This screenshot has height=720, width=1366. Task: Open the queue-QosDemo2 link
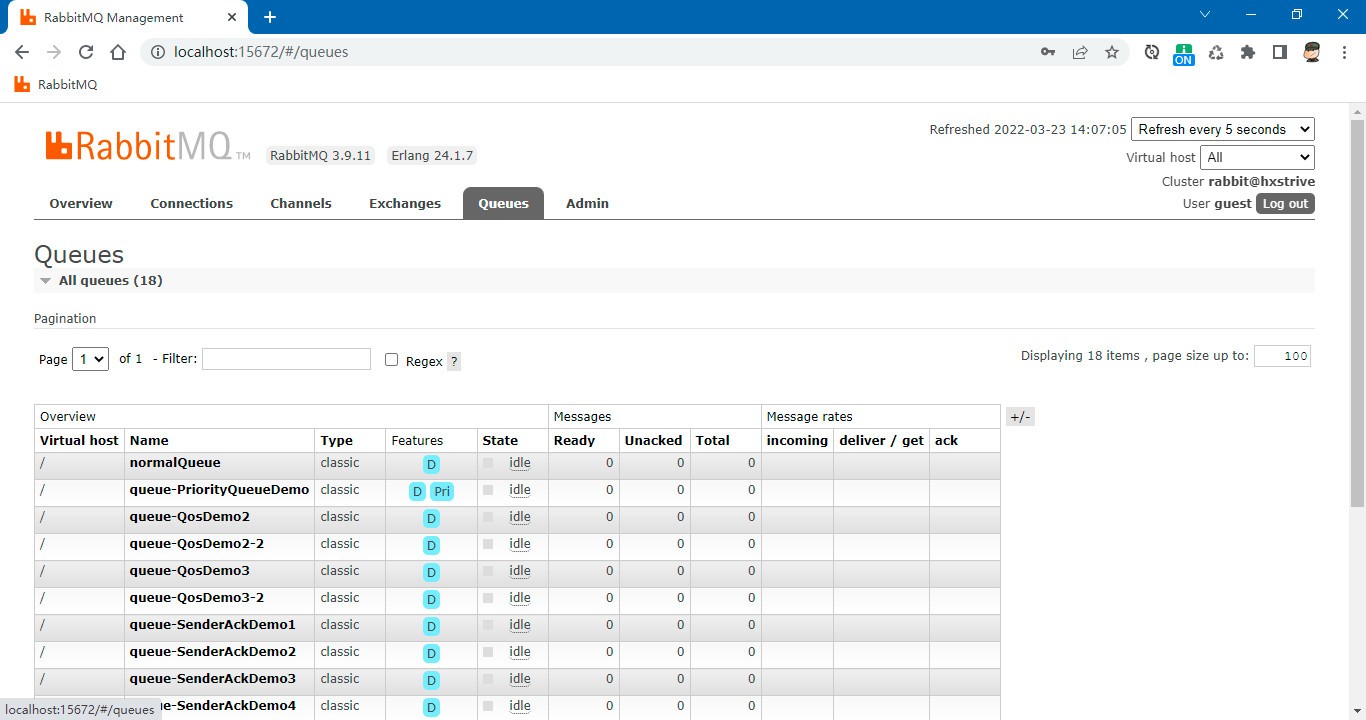(x=189, y=517)
